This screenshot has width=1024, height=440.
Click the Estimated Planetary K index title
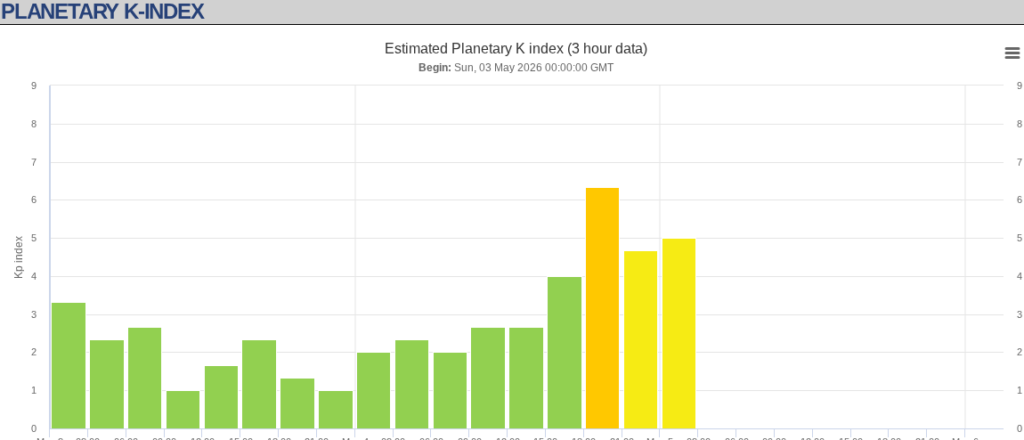click(x=516, y=49)
